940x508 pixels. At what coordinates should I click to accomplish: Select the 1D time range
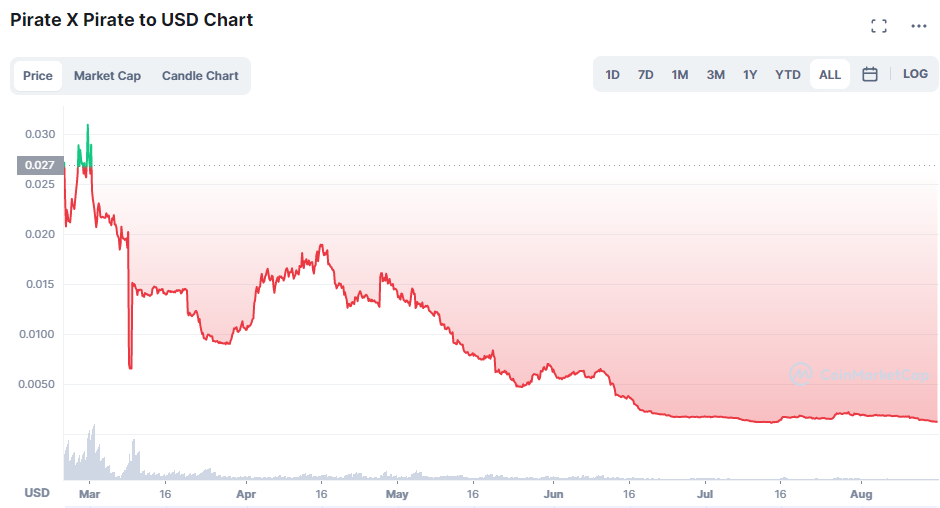pyautogui.click(x=612, y=74)
